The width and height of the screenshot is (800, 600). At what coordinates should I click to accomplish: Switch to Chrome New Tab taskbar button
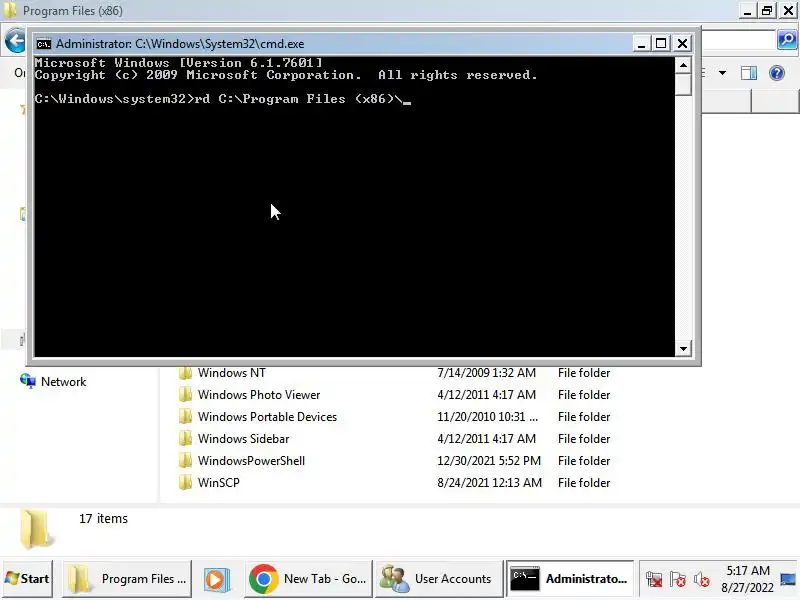tap(308, 579)
